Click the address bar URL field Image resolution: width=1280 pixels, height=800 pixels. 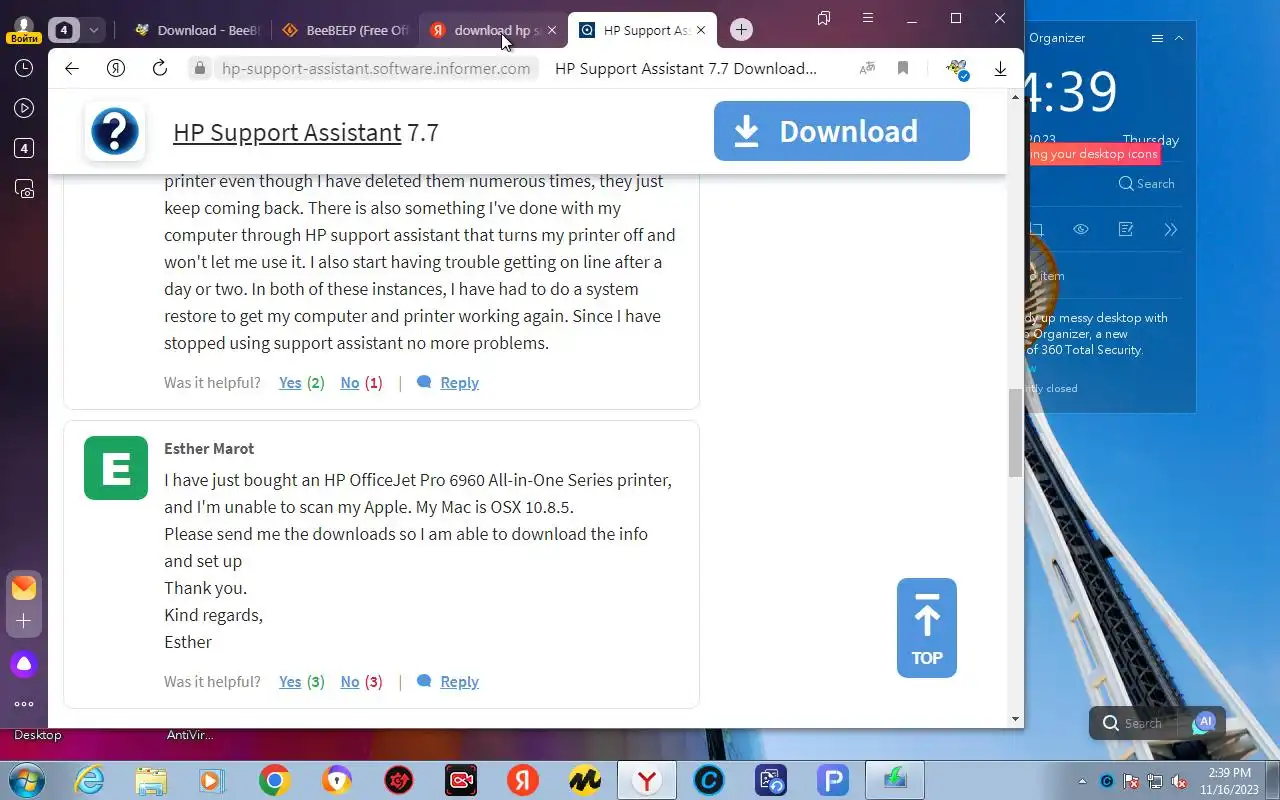376,68
